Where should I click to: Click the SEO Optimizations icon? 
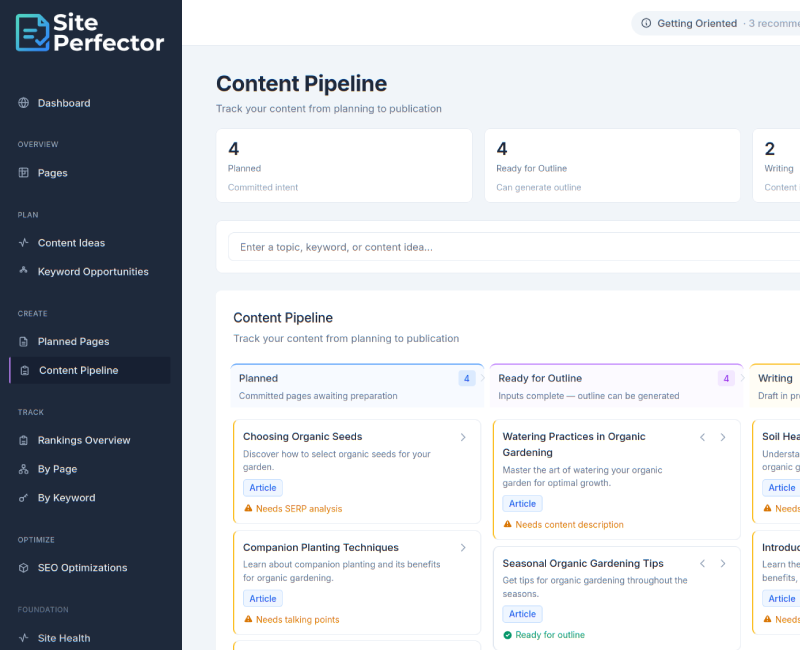click(x=22, y=567)
